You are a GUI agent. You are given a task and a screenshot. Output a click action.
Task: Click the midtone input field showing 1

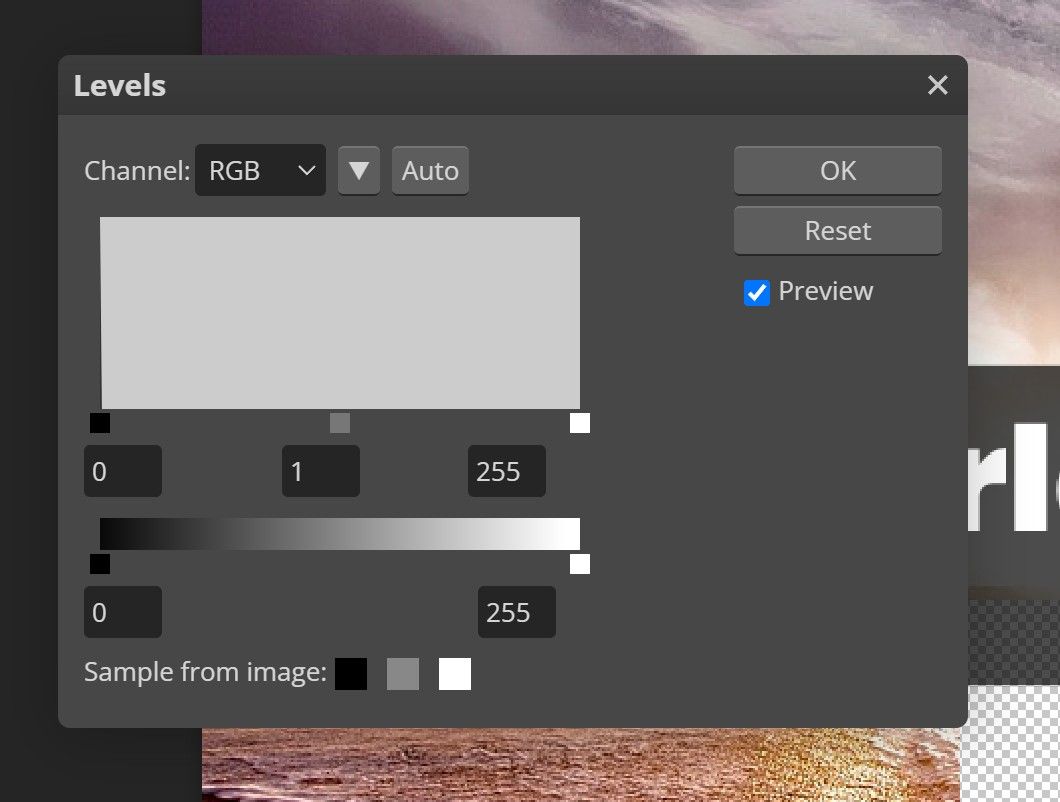point(320,470)
